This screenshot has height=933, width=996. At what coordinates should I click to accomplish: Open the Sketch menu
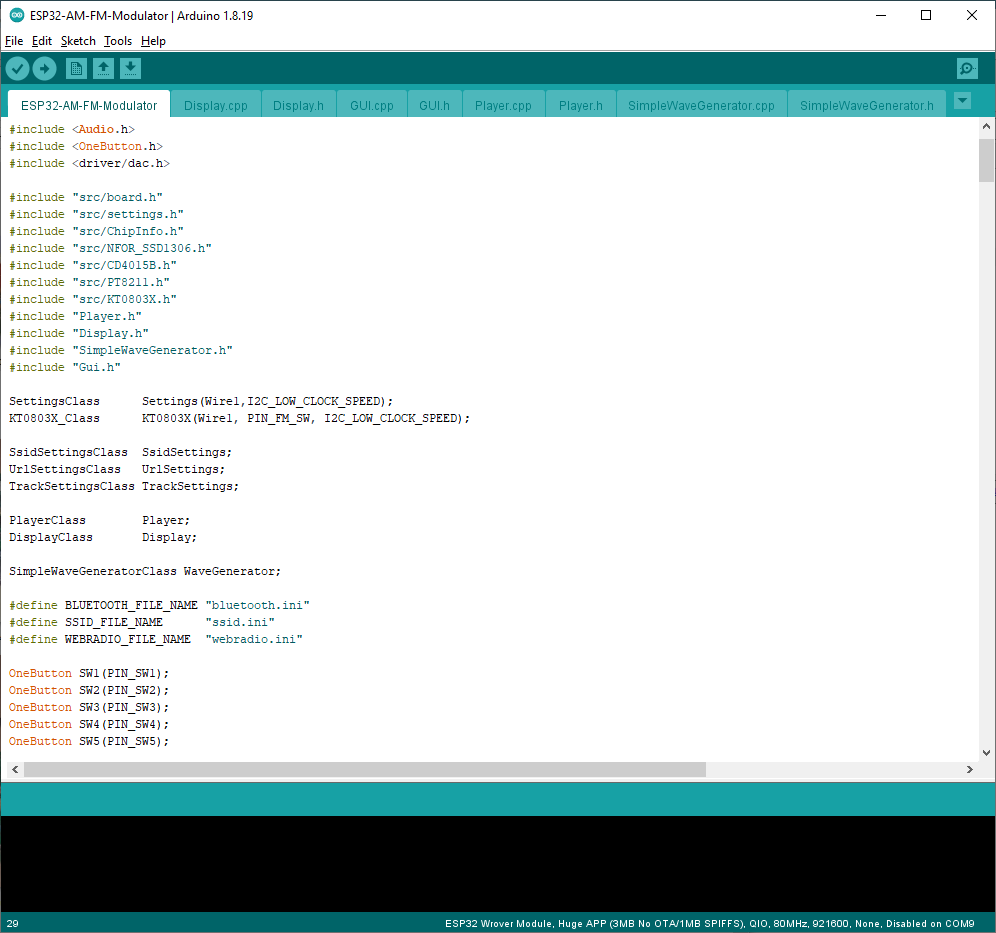click(78, 41)
